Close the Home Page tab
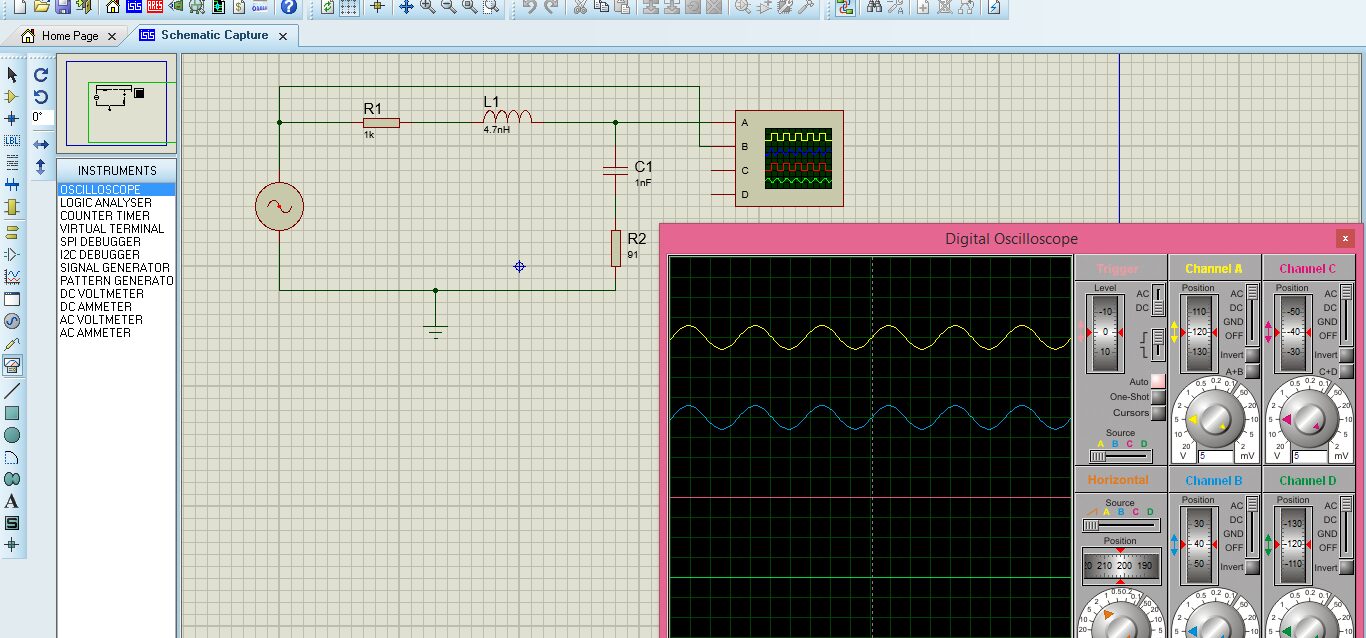This screenshot has height=638, width=1366. tap(112, 36)
